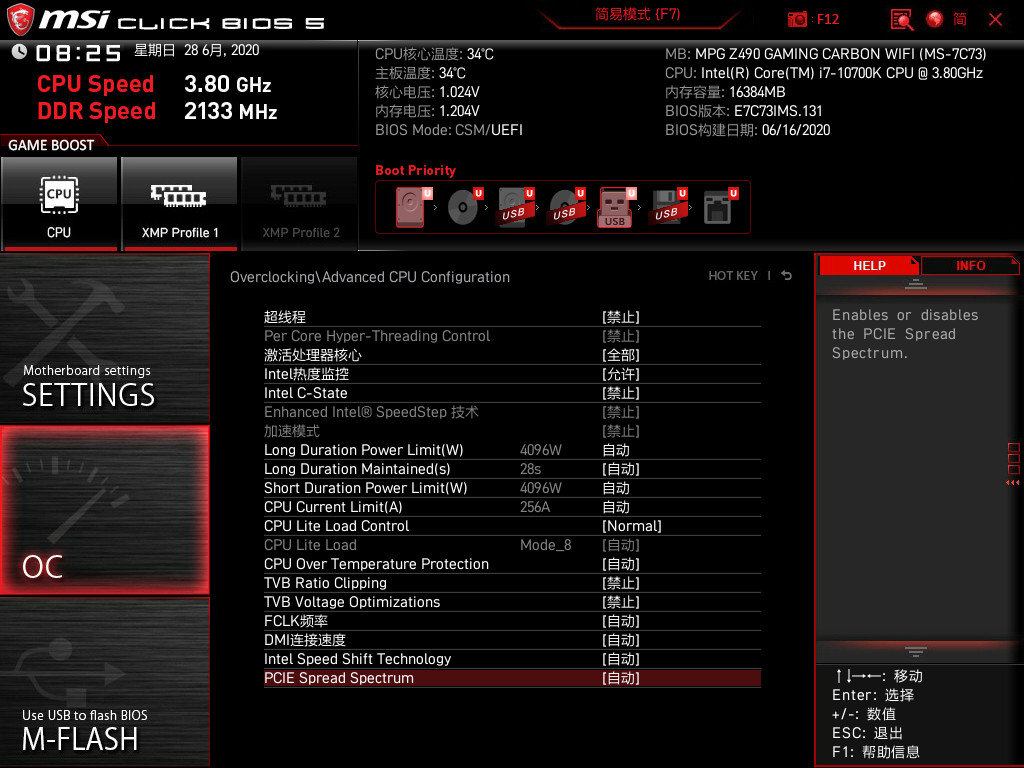Click the BIOS版本 E7C73IMS.131 text

pos(743,111)
